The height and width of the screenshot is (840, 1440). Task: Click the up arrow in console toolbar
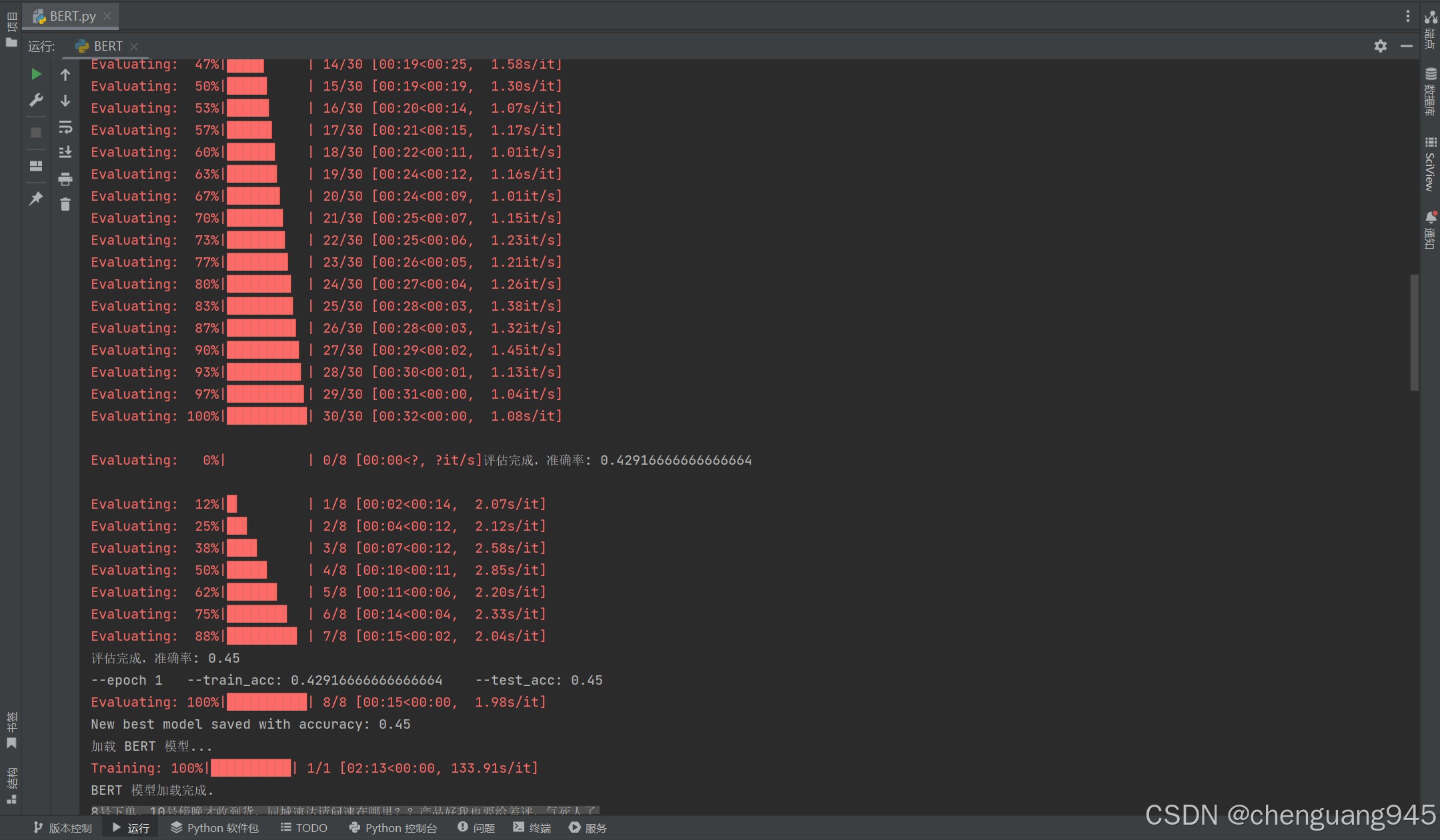(65, 75)
